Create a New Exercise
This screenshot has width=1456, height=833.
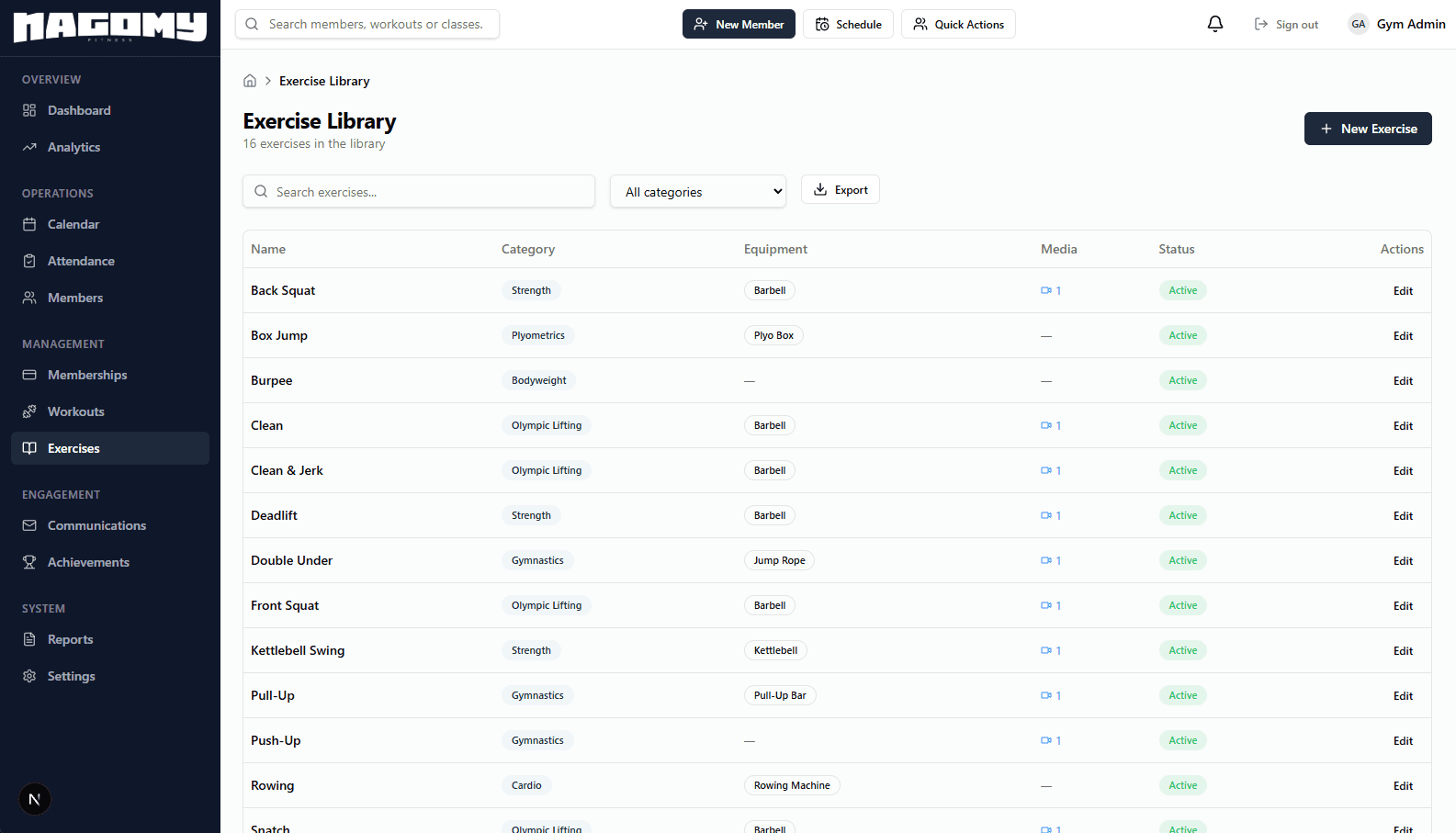pyautogui.click(x=1368, y=129)
